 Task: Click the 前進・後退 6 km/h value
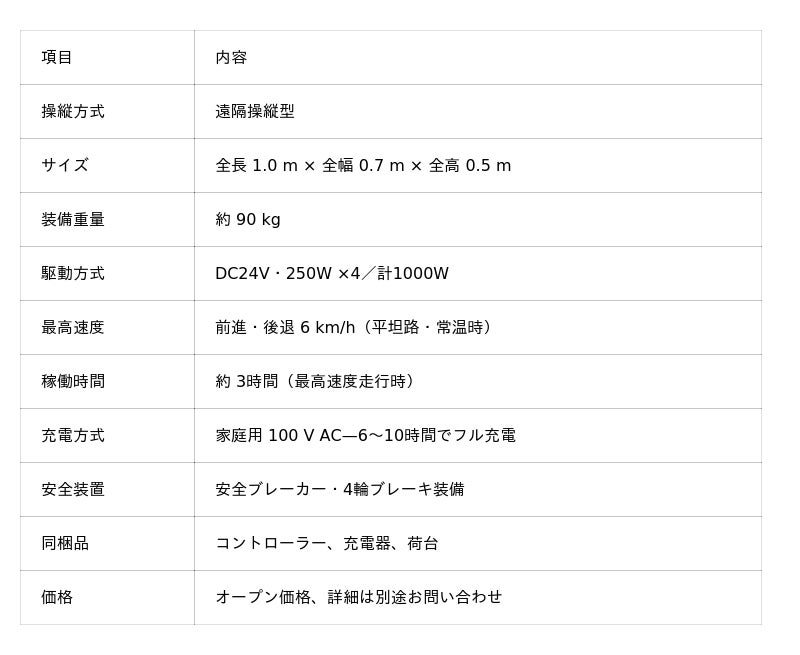(356, 327)
